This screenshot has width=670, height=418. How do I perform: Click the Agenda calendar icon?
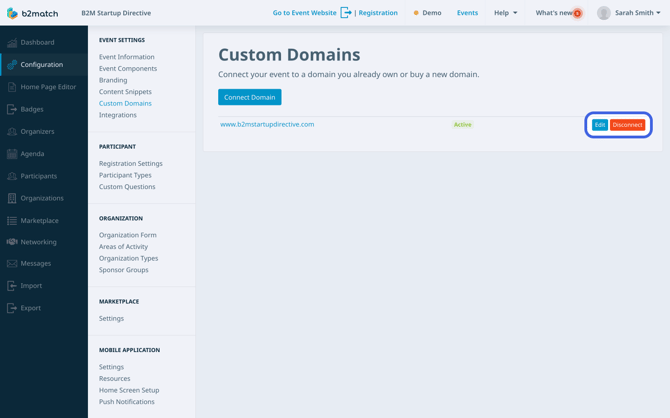(x=12, y=154)
